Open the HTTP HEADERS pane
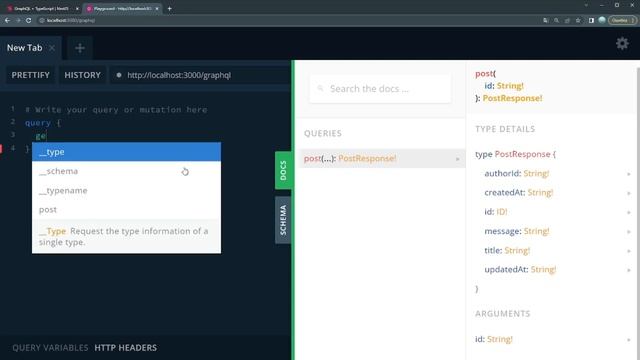Viewport: 640px width, 360px height. tap(126, 348)
